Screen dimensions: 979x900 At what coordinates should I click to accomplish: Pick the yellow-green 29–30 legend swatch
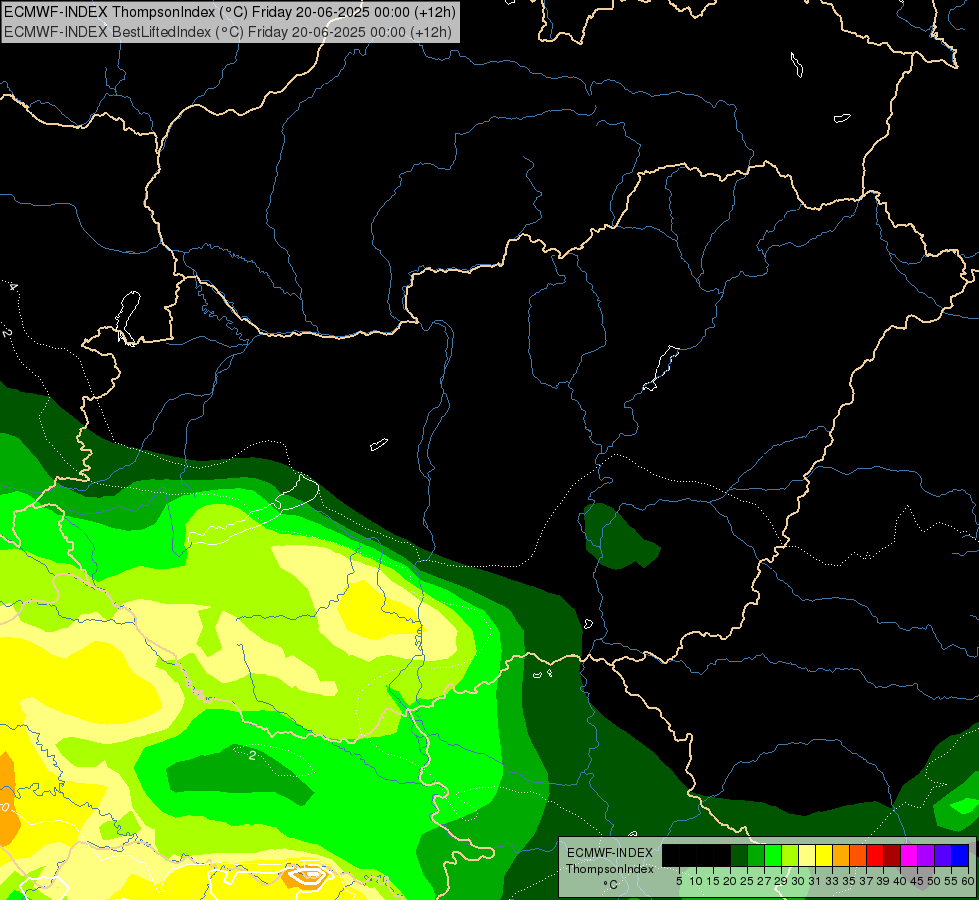point(790,855)
